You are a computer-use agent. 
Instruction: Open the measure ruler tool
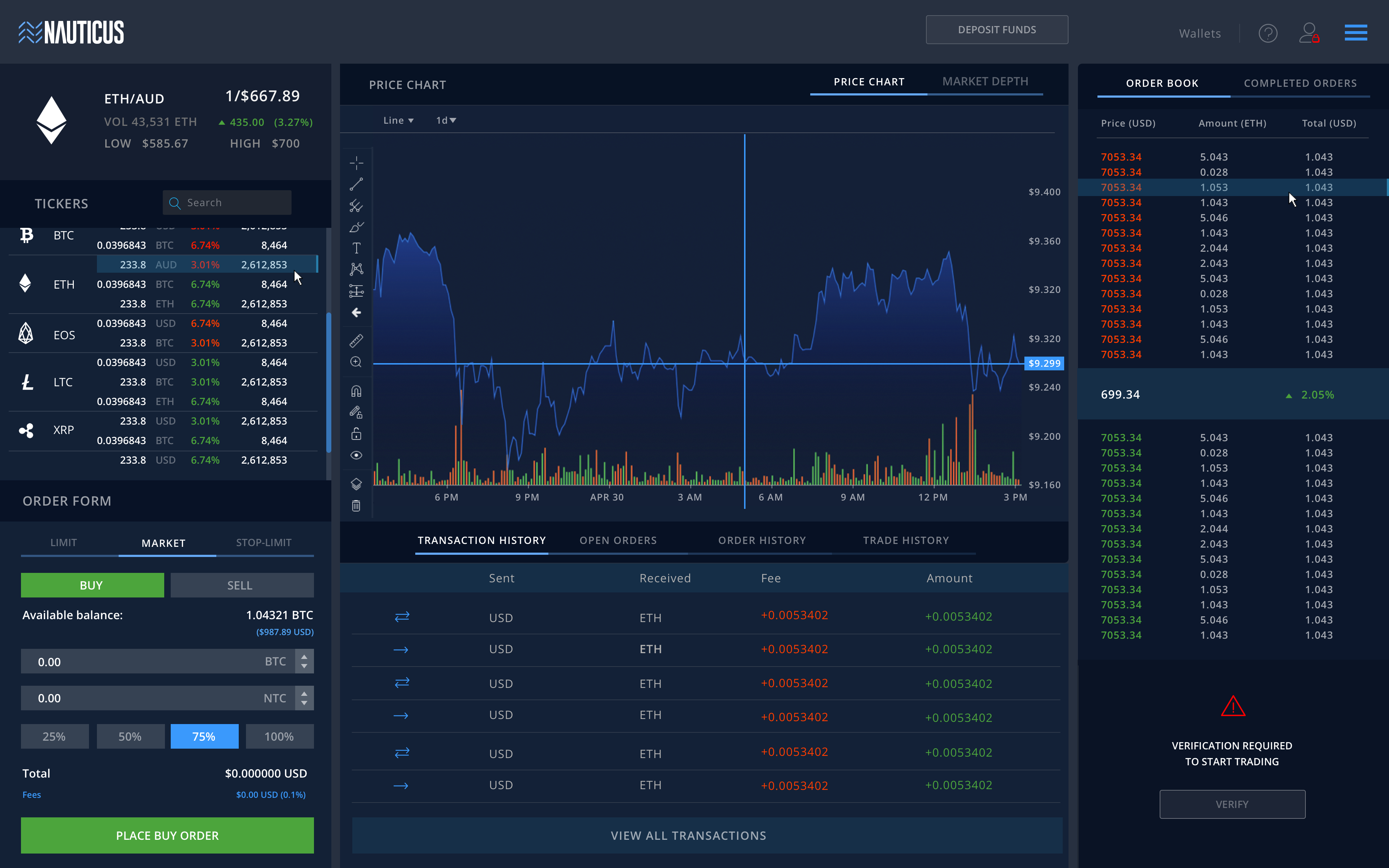point(356,340)
